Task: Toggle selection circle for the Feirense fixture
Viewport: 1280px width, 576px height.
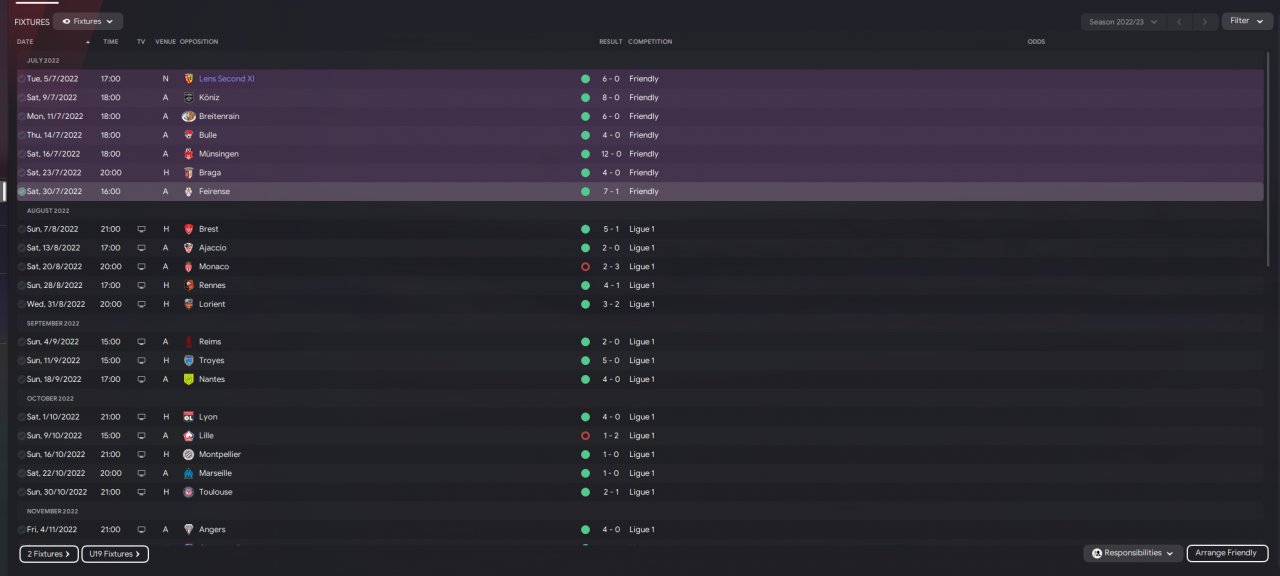Action: pyautogui.click(x=22, y=192)
